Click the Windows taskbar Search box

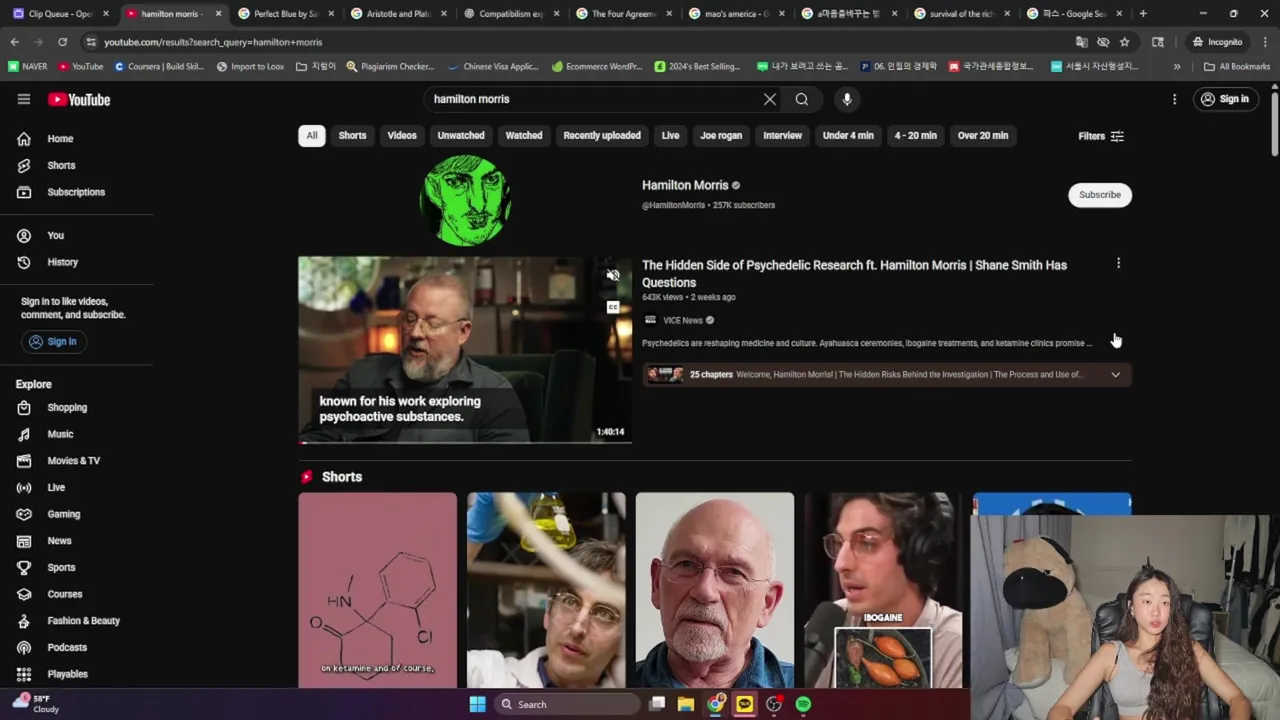click(x=567, y=704)
